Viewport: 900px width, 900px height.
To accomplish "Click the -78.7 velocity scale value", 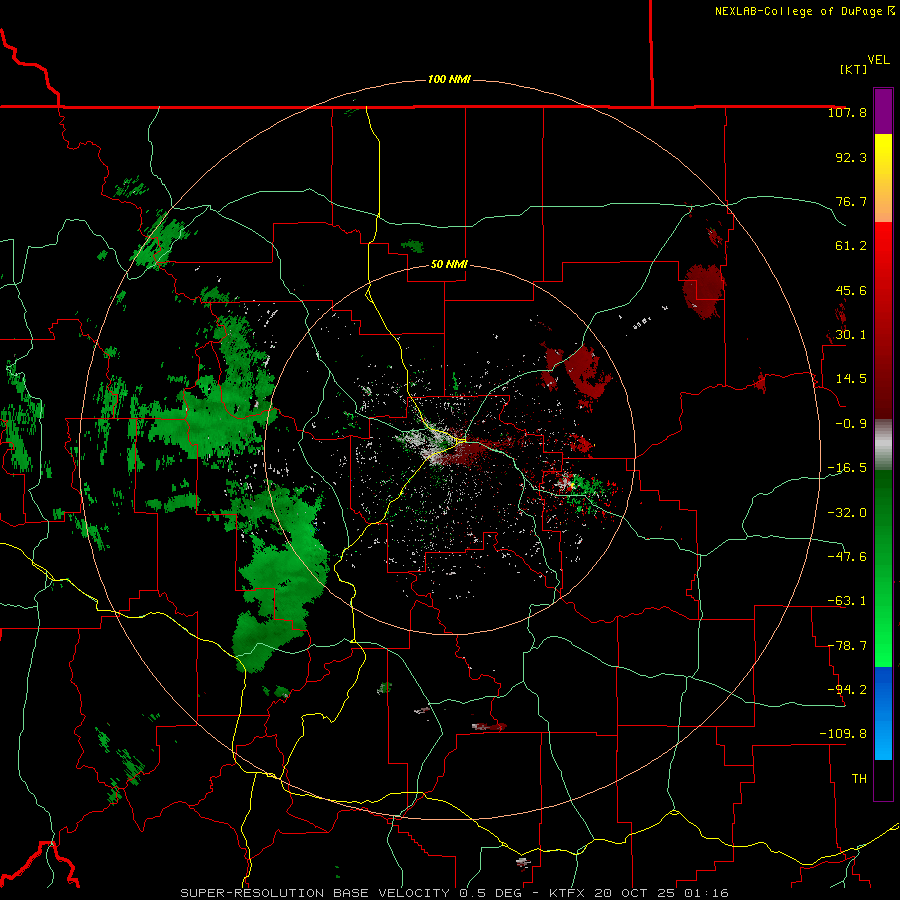I will [847, 646].
